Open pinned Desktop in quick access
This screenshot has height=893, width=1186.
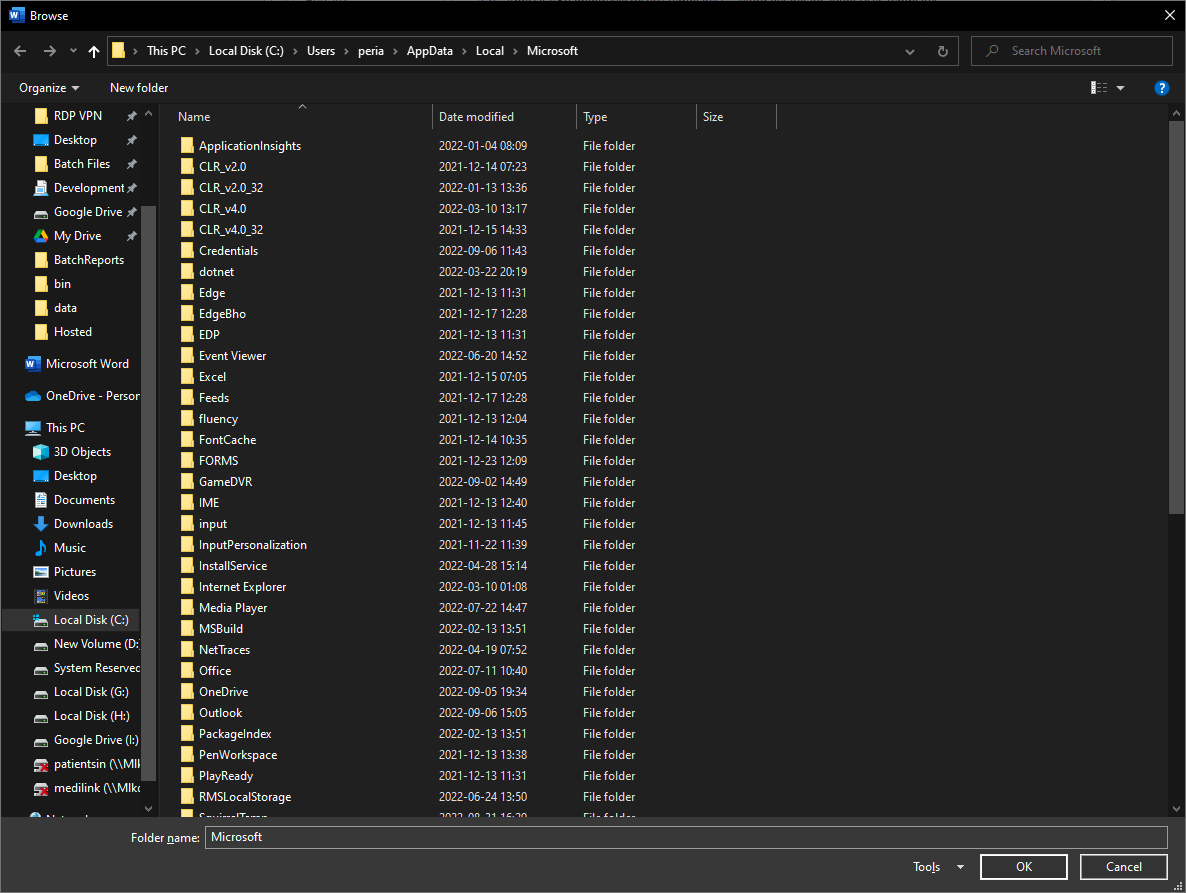click(x=75, y=140)
